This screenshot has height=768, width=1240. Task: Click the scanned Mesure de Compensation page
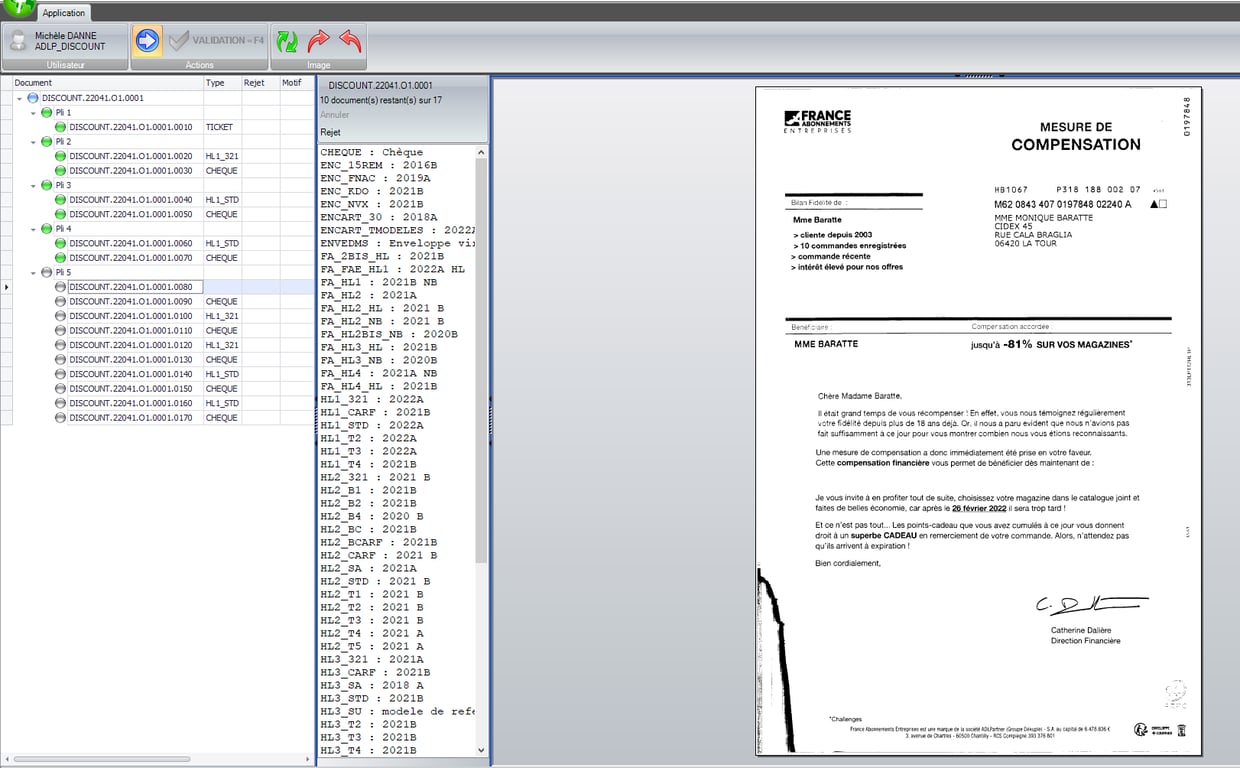(978, 420)
